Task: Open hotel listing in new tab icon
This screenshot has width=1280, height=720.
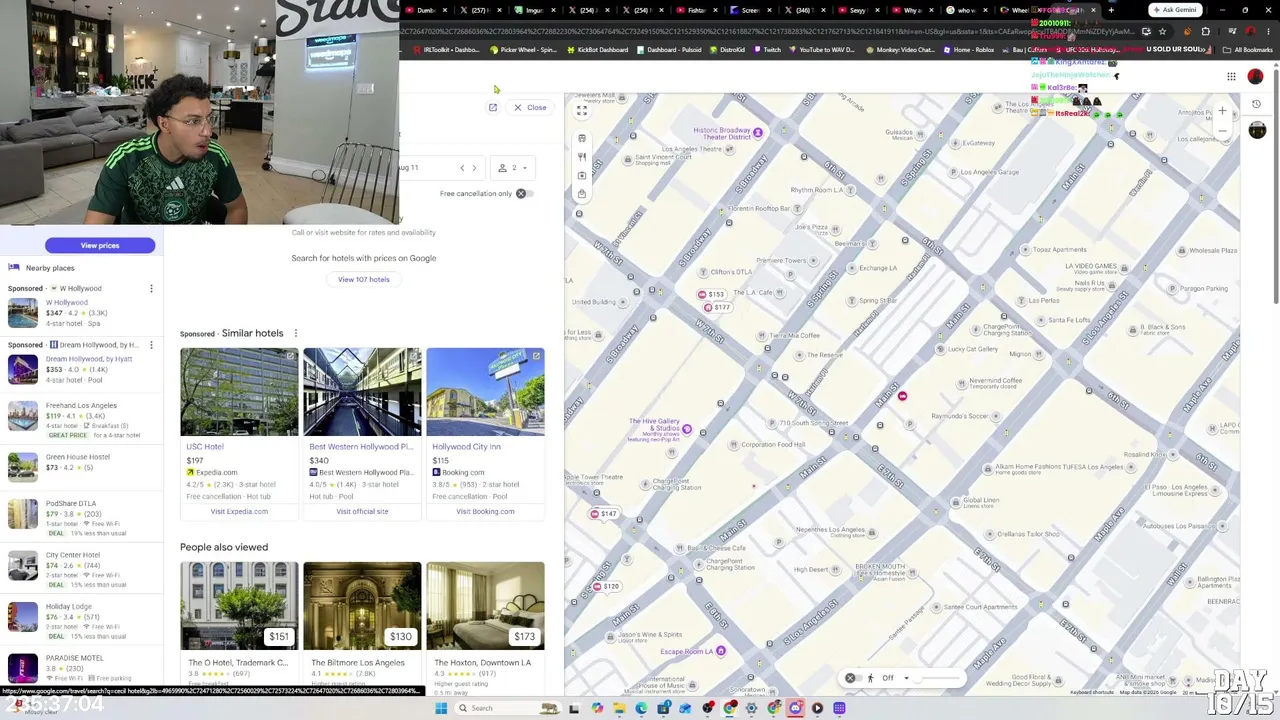Action: [493, 107]
